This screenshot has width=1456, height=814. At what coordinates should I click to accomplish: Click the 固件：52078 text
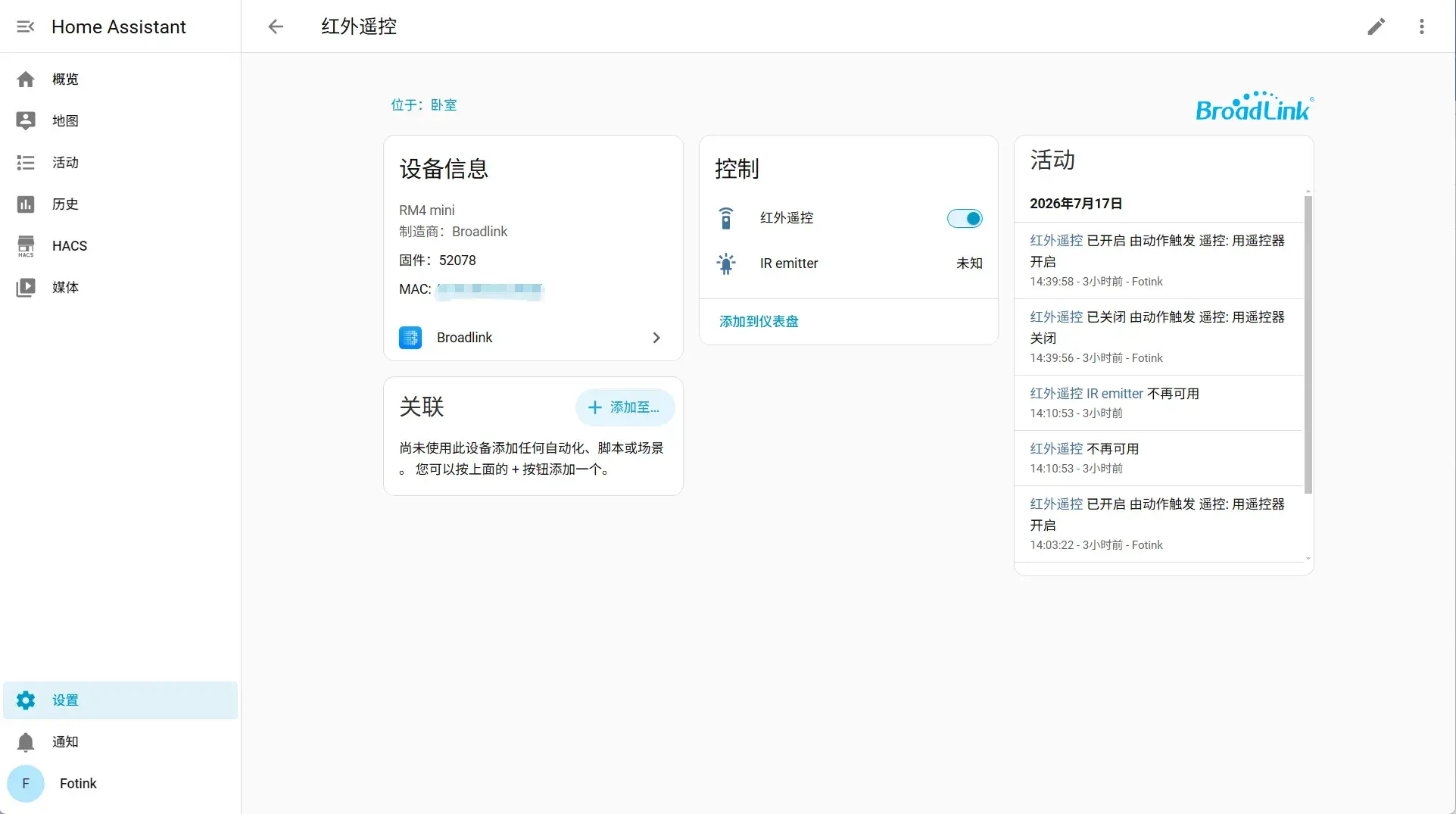pos(438,260)
